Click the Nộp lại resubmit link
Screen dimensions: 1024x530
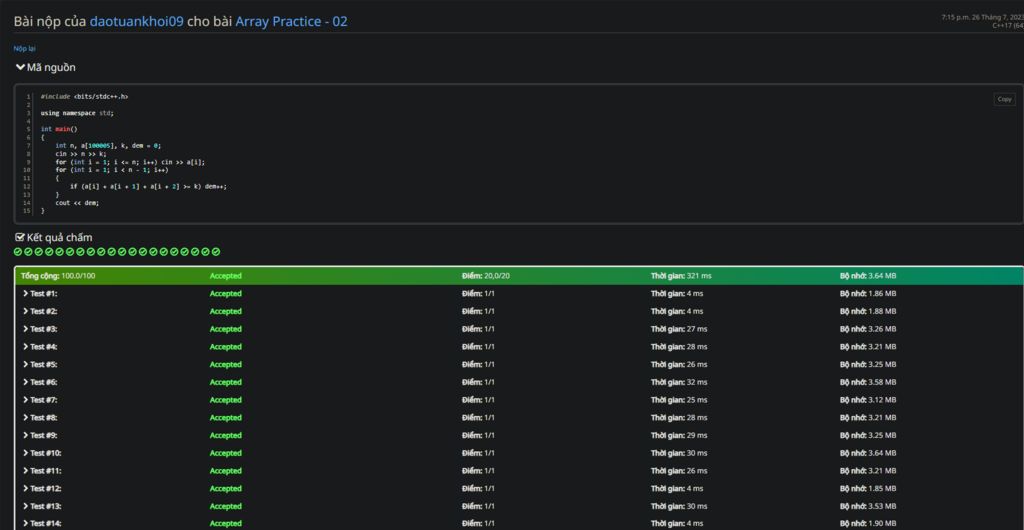[x=25, y=48]
